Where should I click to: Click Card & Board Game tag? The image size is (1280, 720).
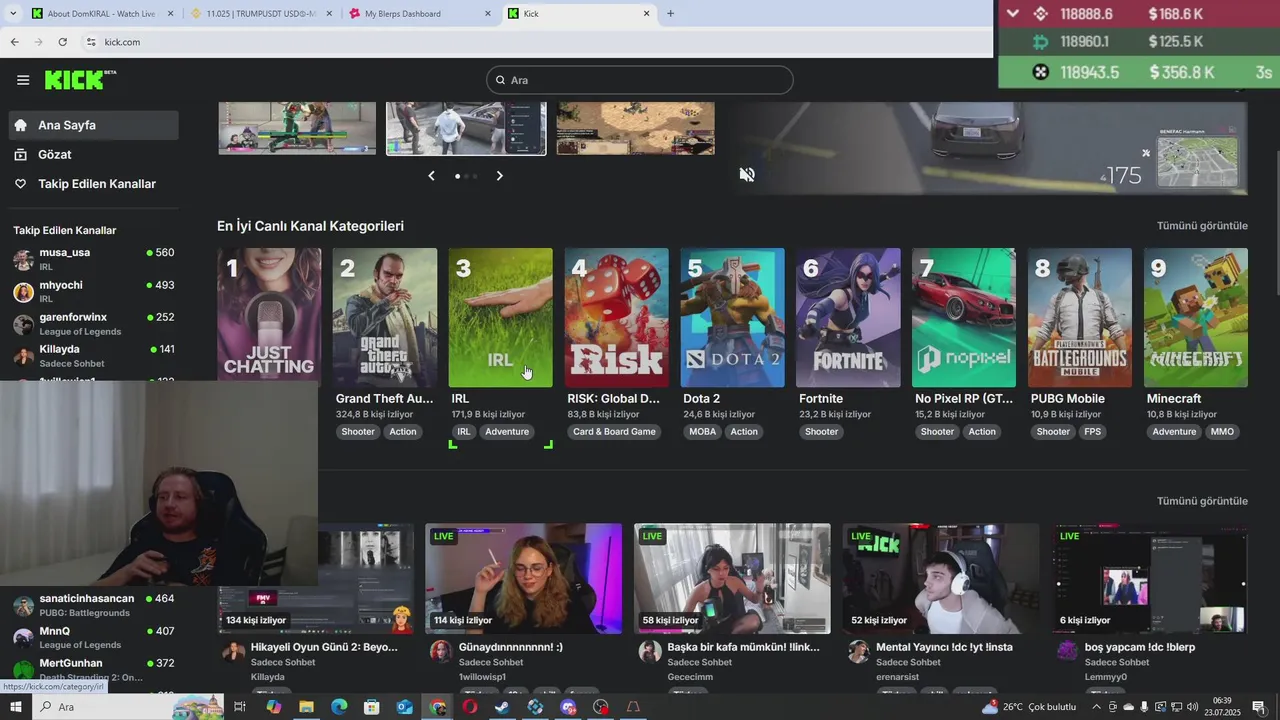614,432
